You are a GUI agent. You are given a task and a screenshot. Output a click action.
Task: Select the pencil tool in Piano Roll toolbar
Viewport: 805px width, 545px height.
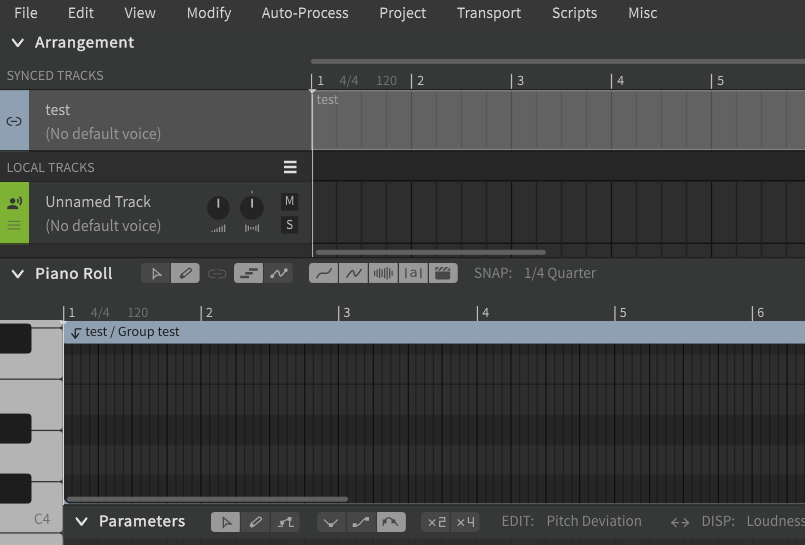pyautogui.click(x=185, y=274)
